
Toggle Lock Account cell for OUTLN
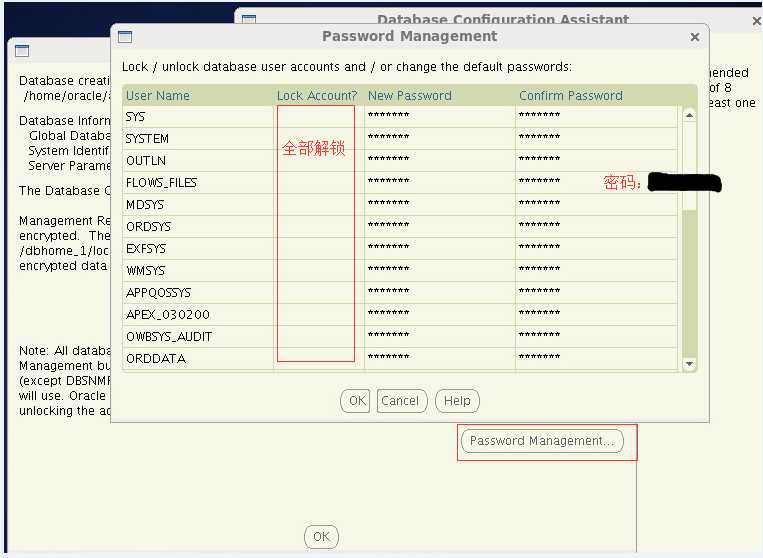(x=319, y=161)
